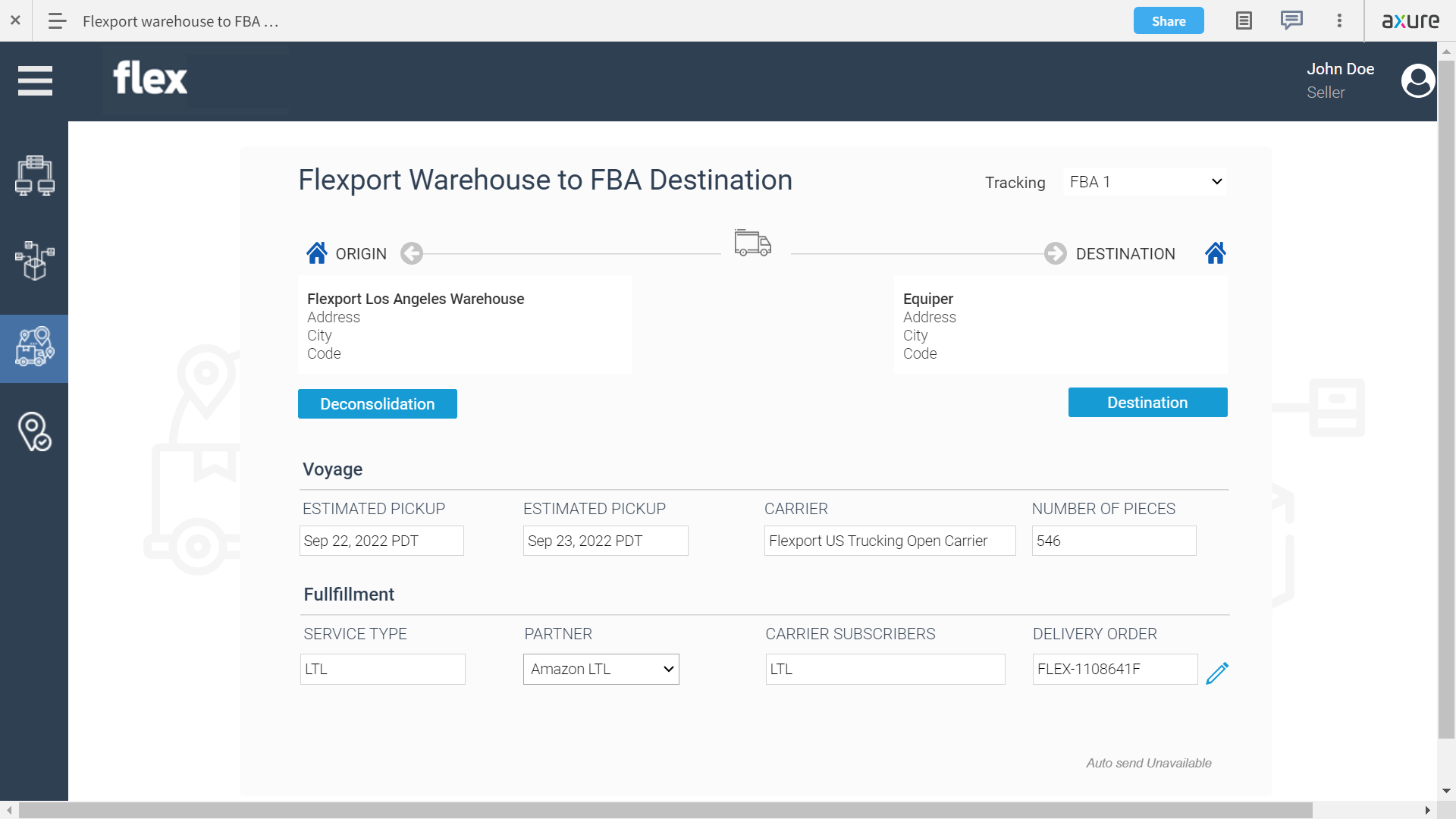Image resolution: width=1456 pixels, height=819 pixels.
Task: Click the home icon next to ORIGIN
Action: coord(317,253)
